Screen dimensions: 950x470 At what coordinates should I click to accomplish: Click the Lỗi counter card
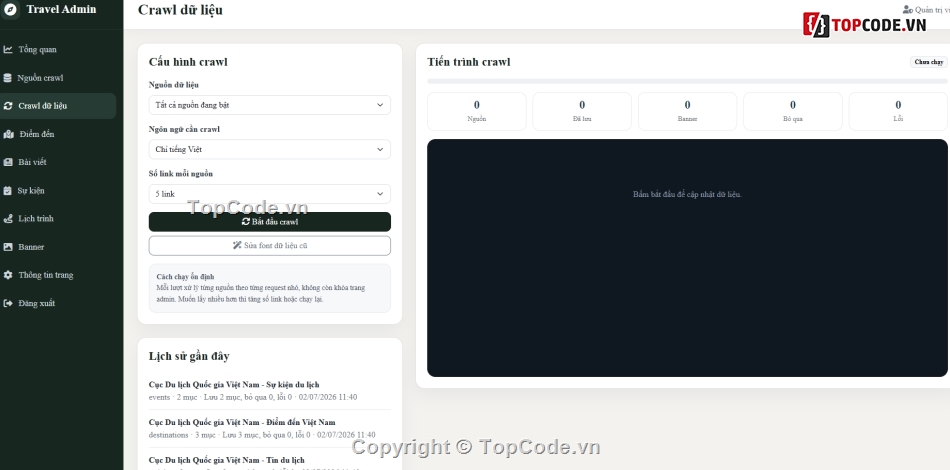(898, 111)
